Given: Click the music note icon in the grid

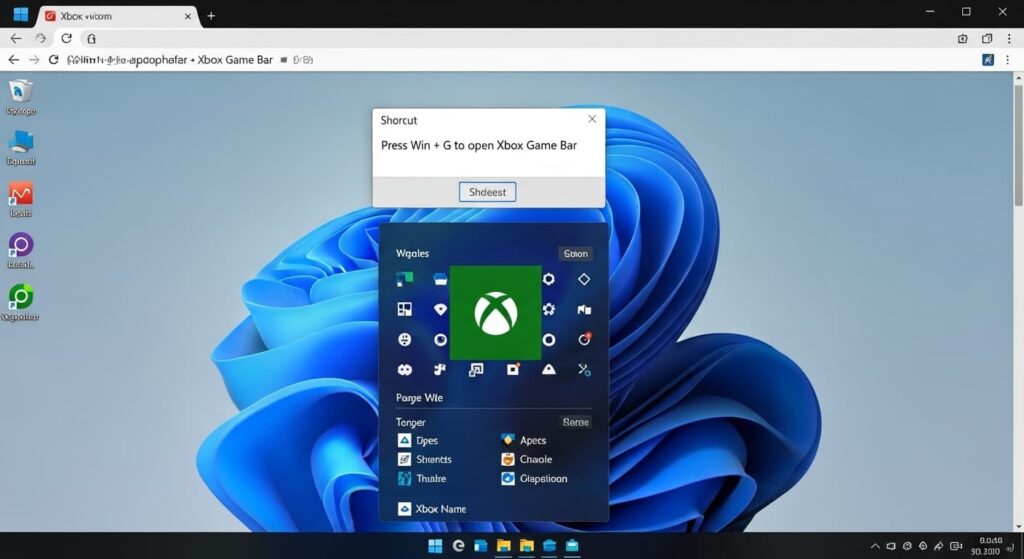Looking at the screenshot, I should 440,370.
